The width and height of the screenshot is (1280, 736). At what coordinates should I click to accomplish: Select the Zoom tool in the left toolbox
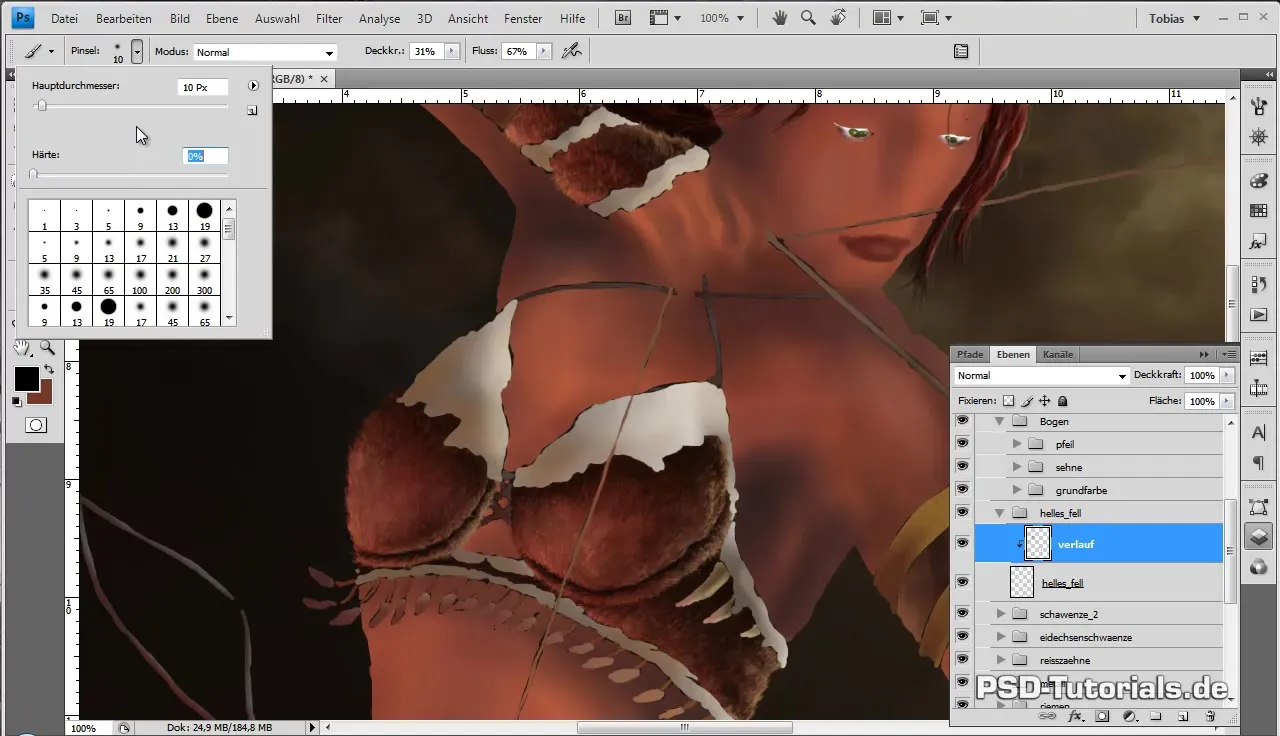(x=47, y=348)
